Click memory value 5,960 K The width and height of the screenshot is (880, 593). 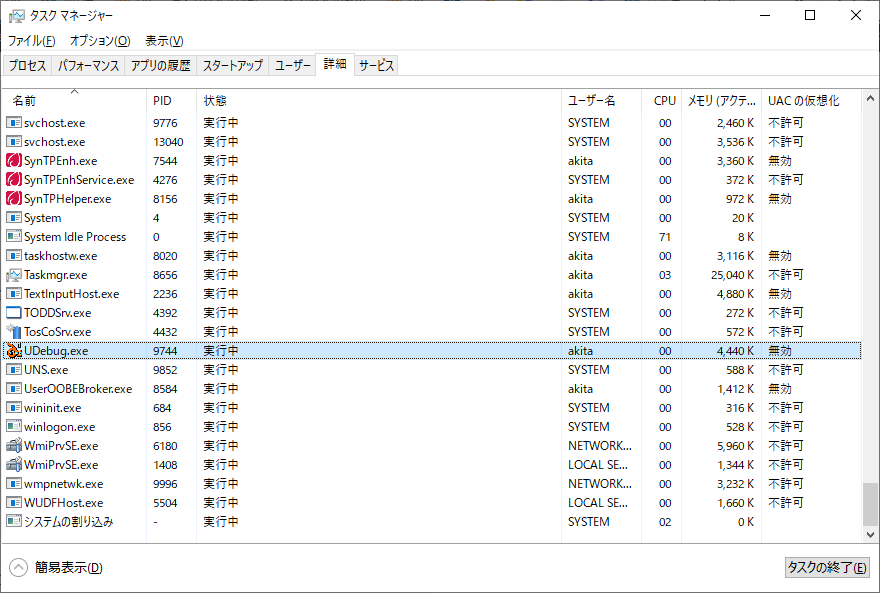[x=735, y=445]
